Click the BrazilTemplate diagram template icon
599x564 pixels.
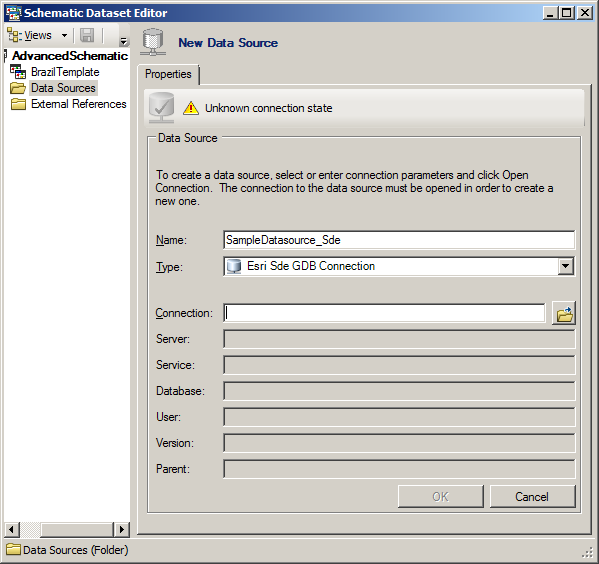click(x=18, y=72)
